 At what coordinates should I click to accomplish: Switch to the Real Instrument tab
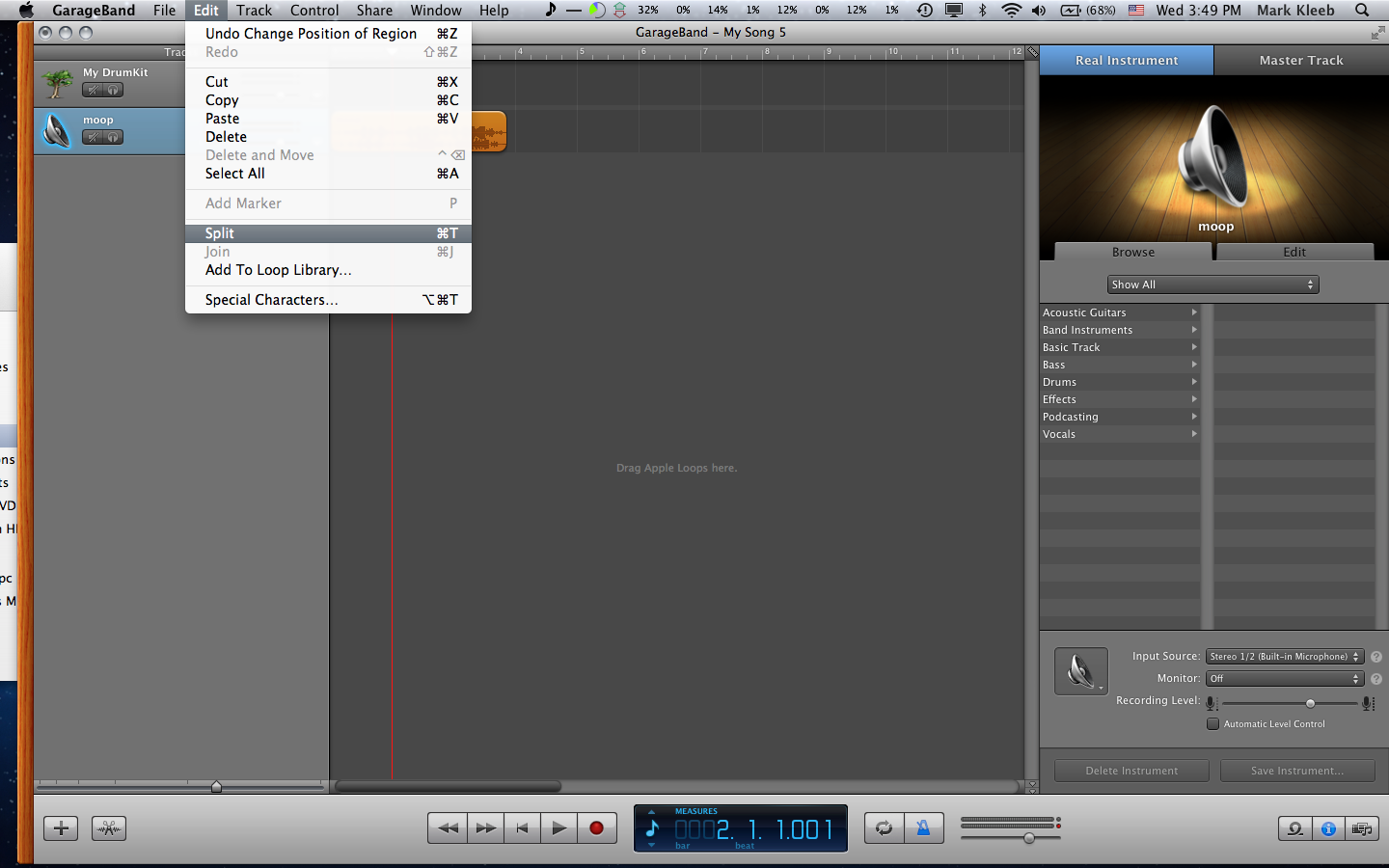click(1127, 60)
